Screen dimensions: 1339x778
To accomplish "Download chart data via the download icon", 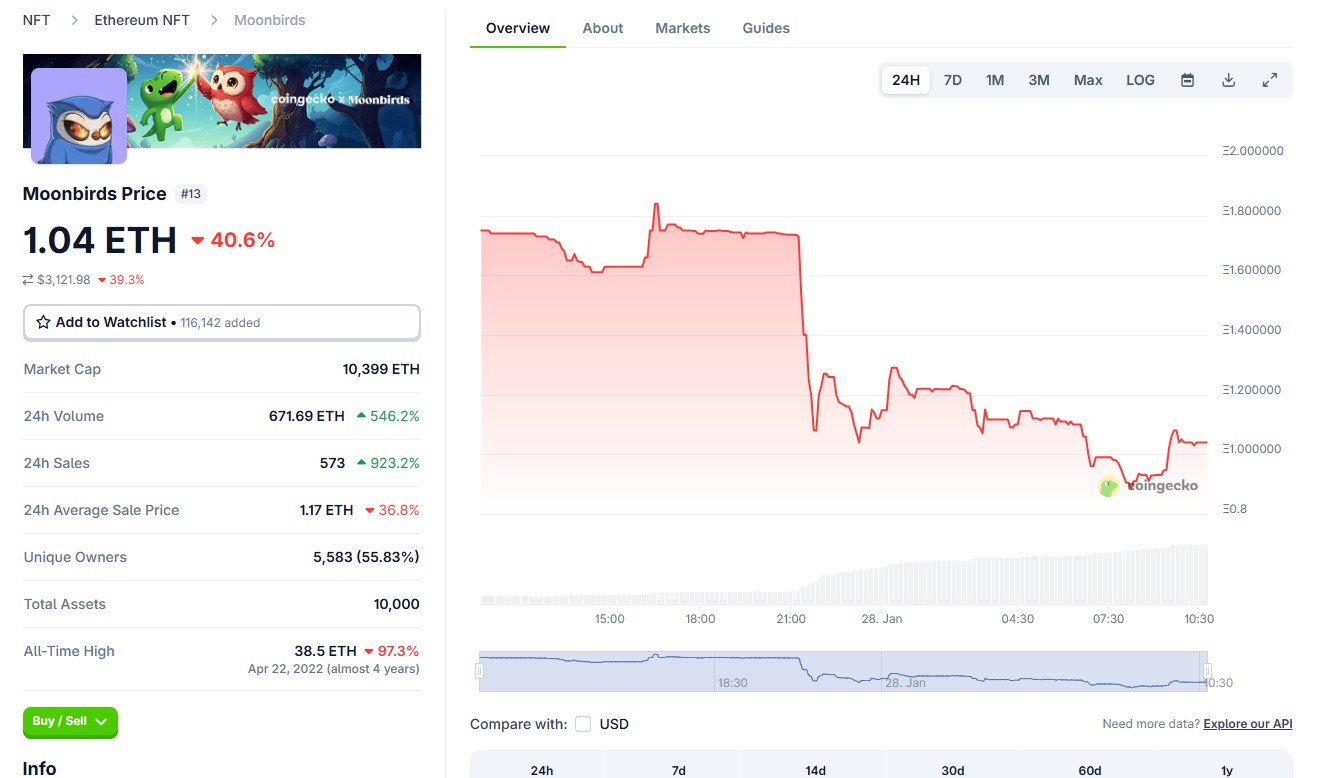I will click(1228, 79).
